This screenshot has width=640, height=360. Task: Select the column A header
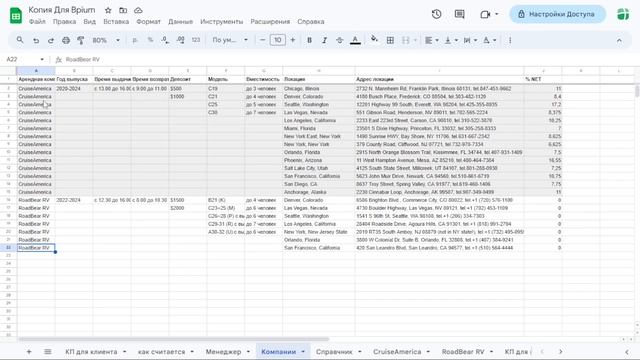coord(36,71)
